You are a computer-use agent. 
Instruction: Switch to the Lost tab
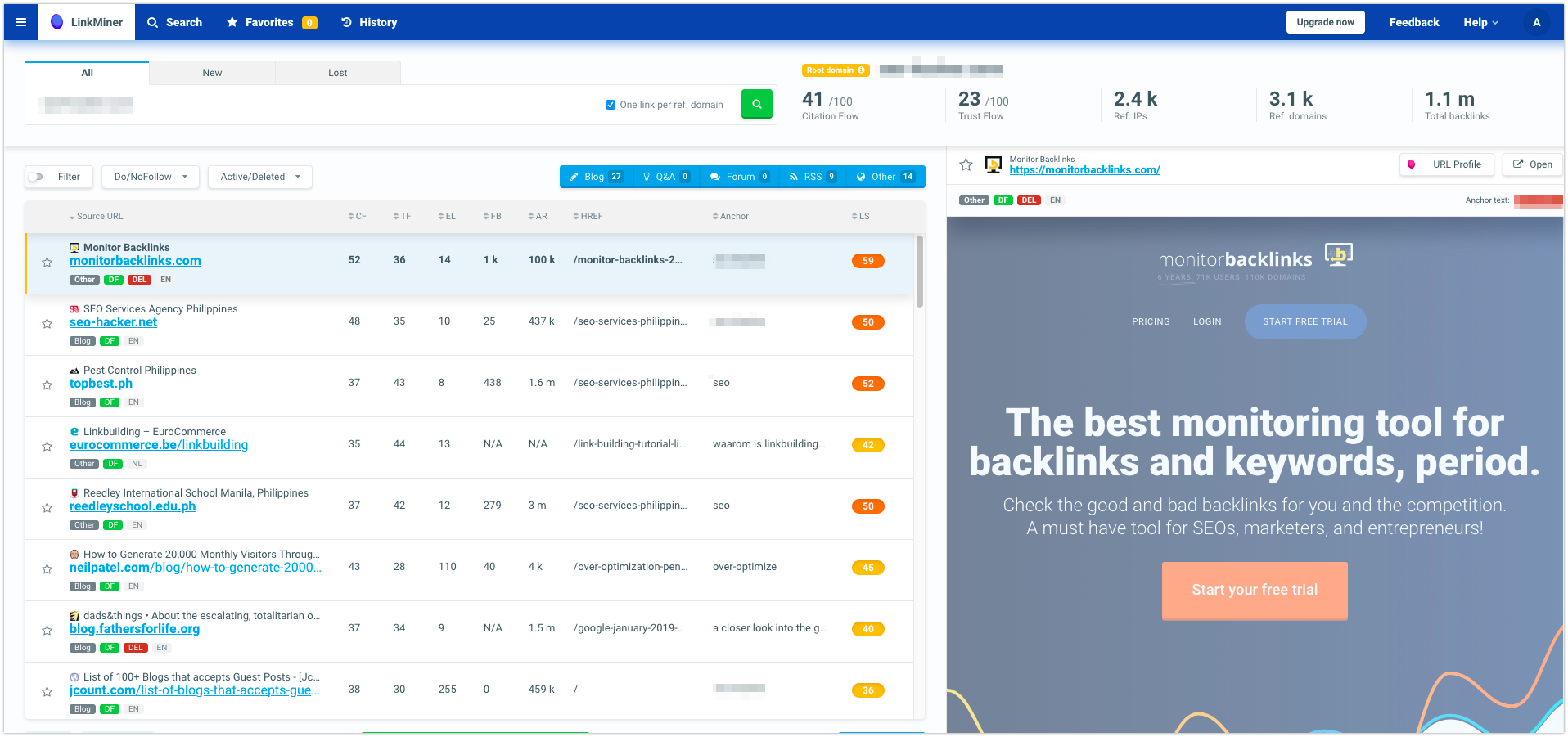coord(337,72)
